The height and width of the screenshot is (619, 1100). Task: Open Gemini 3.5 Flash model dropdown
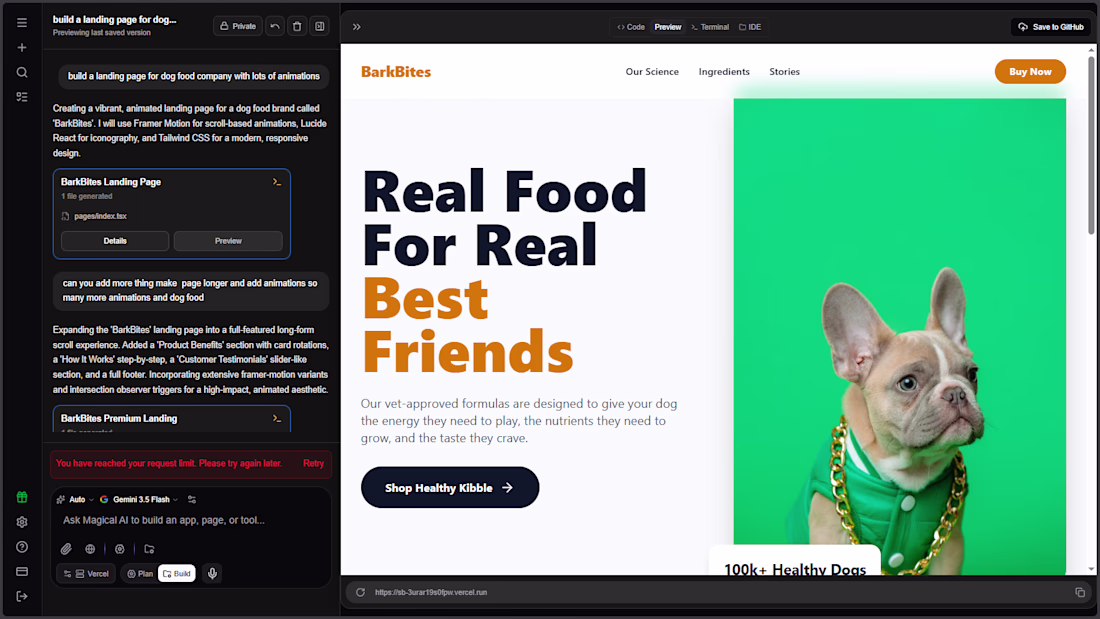click(x=139, y=500)
